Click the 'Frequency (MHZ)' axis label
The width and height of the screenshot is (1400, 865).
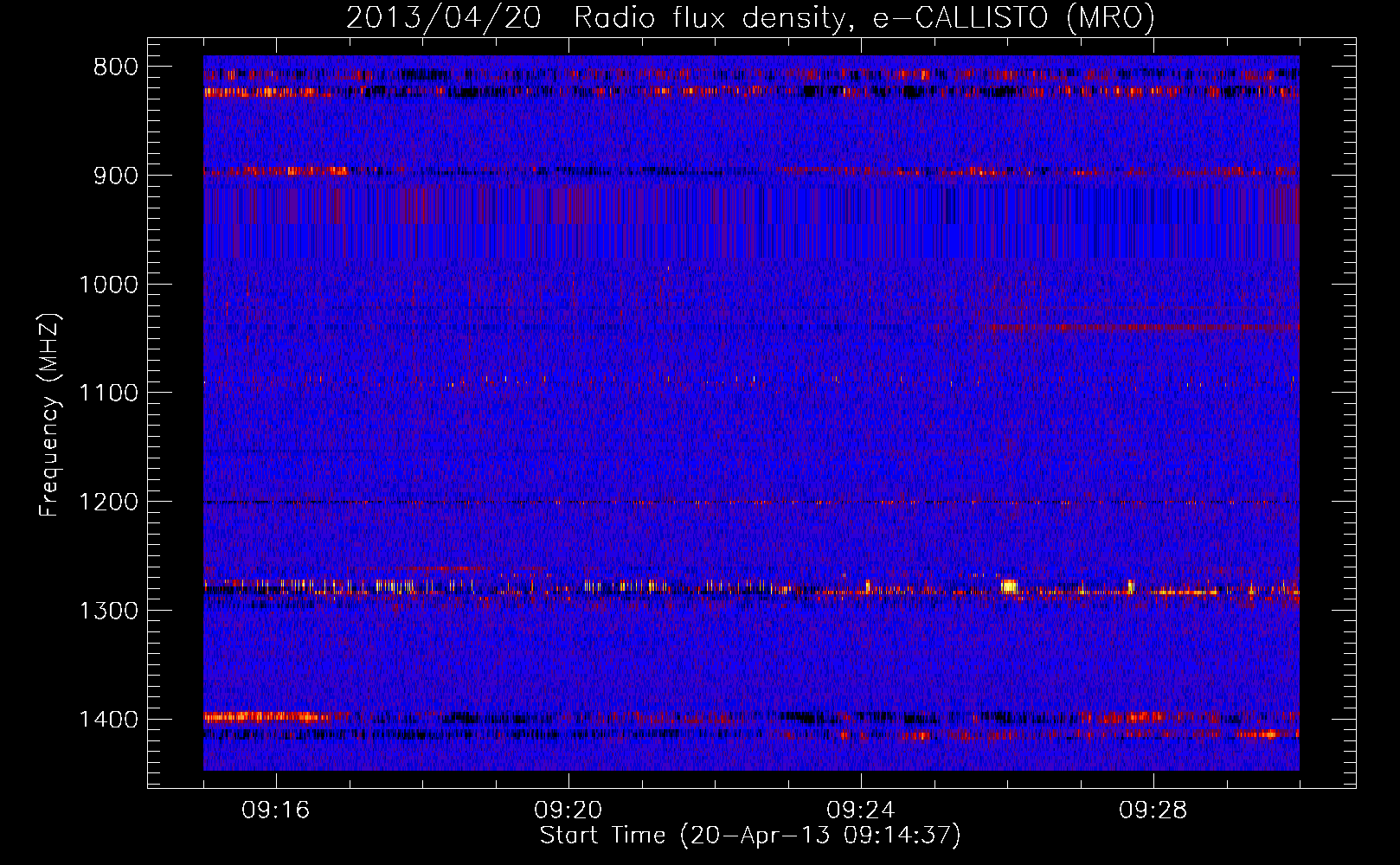50,416
